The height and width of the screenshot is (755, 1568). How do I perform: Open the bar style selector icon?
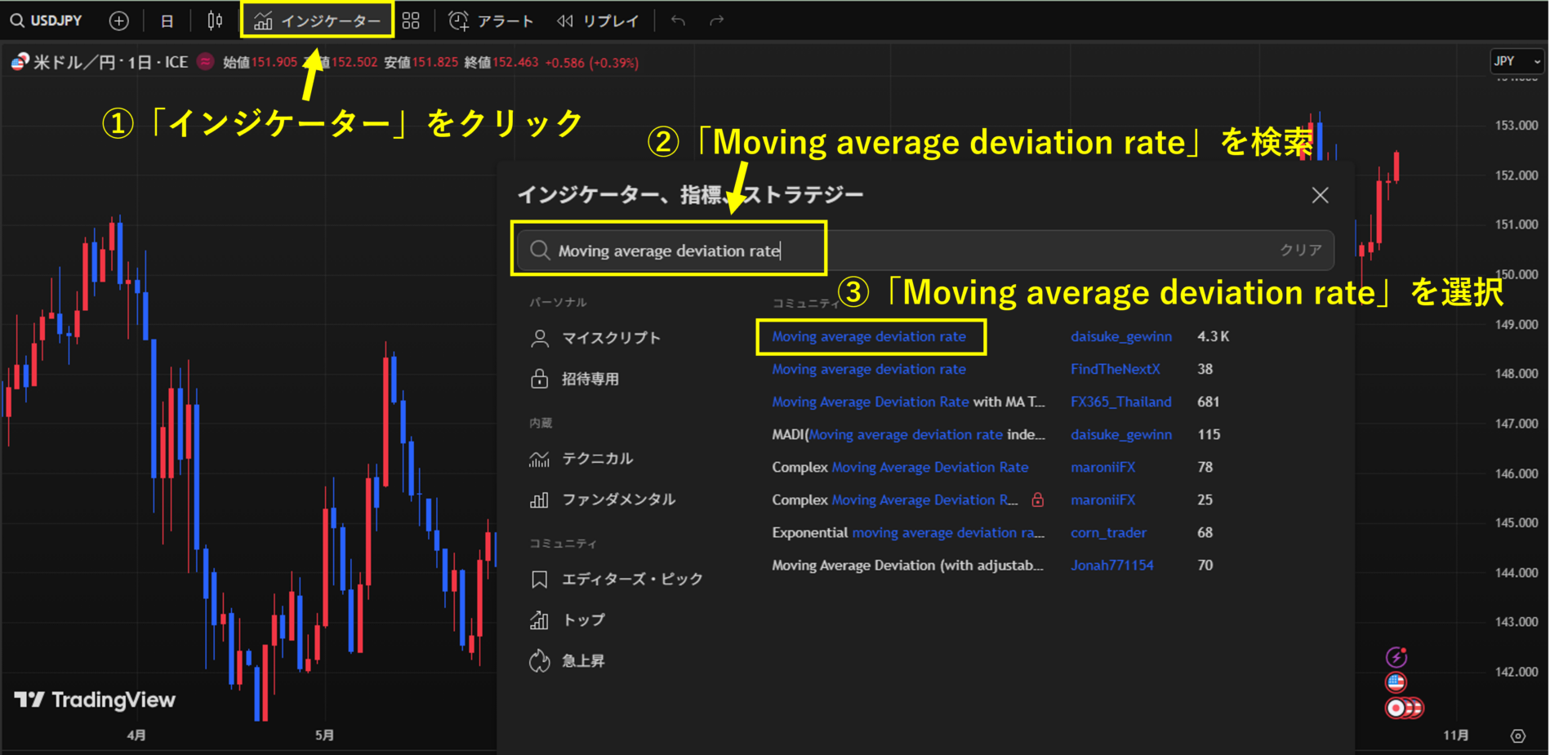tap(214, 20)
